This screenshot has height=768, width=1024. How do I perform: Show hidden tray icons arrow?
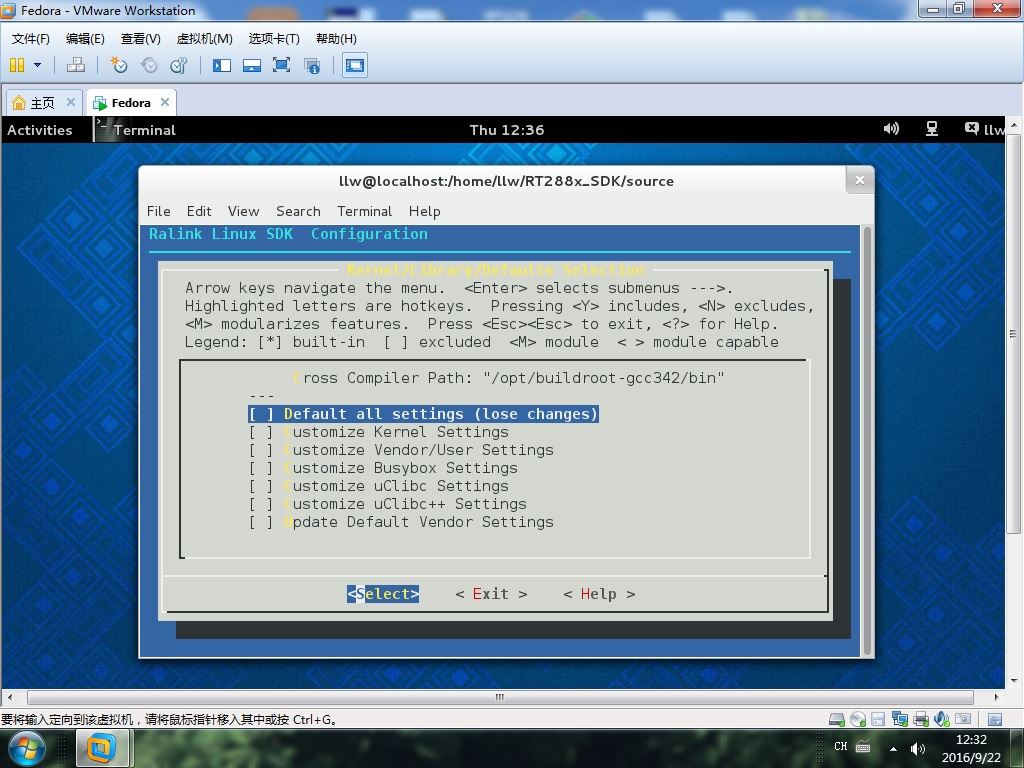point(893,748)
